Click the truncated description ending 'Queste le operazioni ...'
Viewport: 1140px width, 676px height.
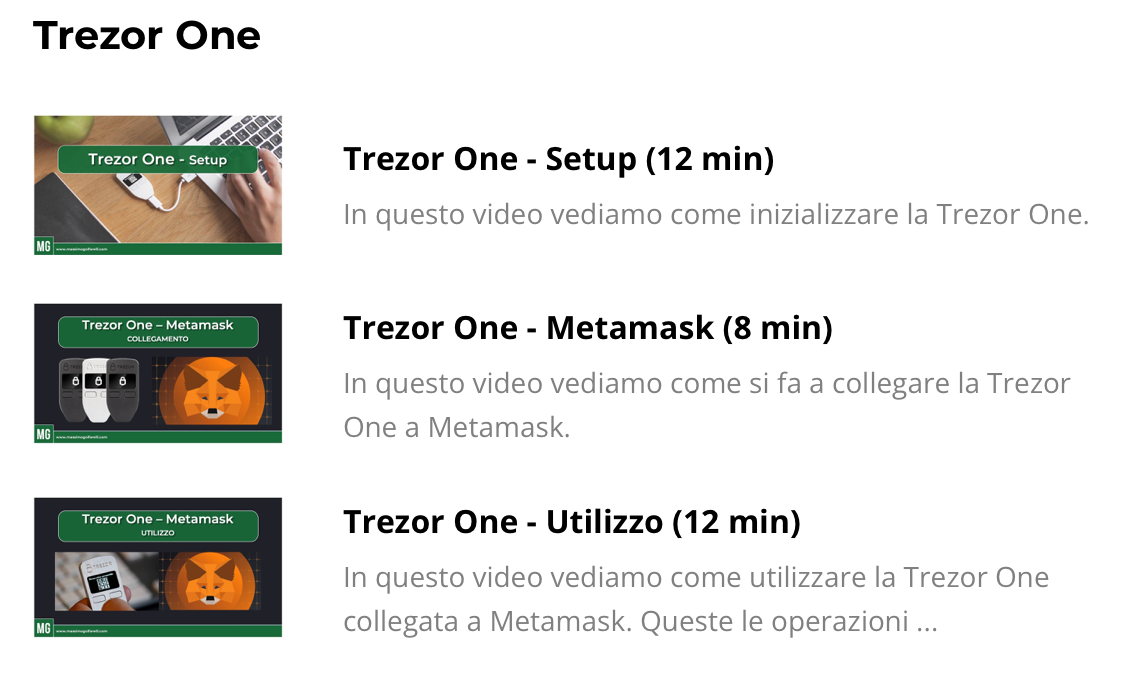click(x=696, y=599)
